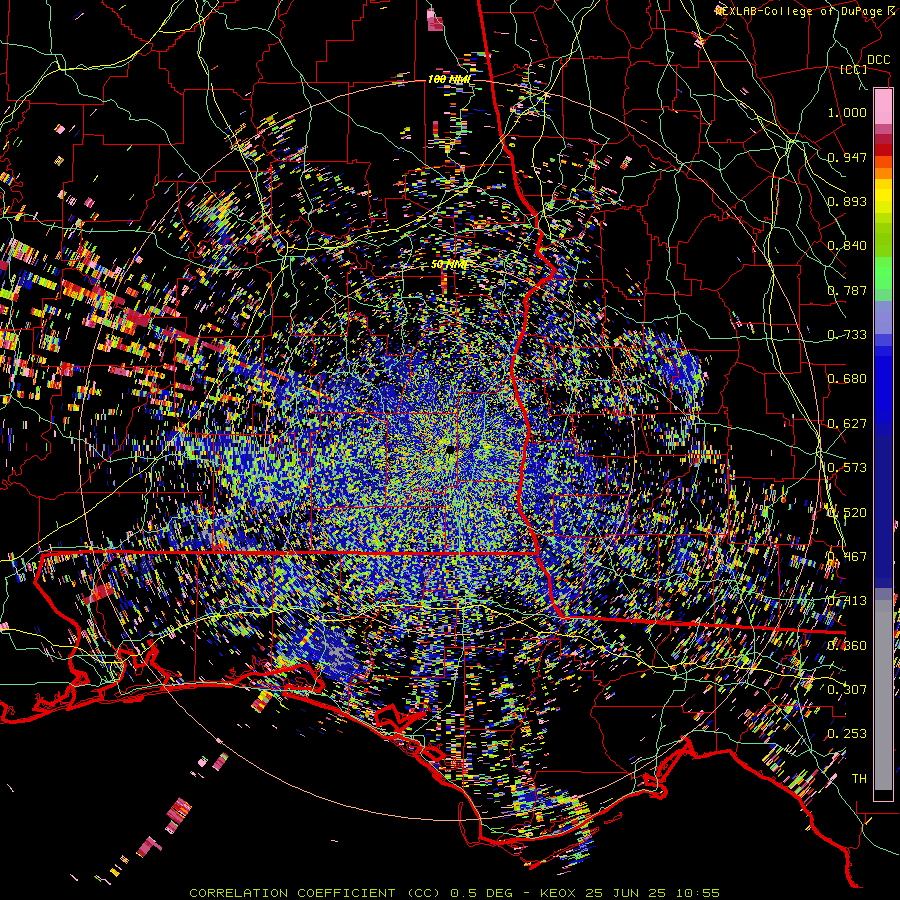Click the 0.893 color scale value
This screenshot has width=900, height=900.
(x=847, y=201)
